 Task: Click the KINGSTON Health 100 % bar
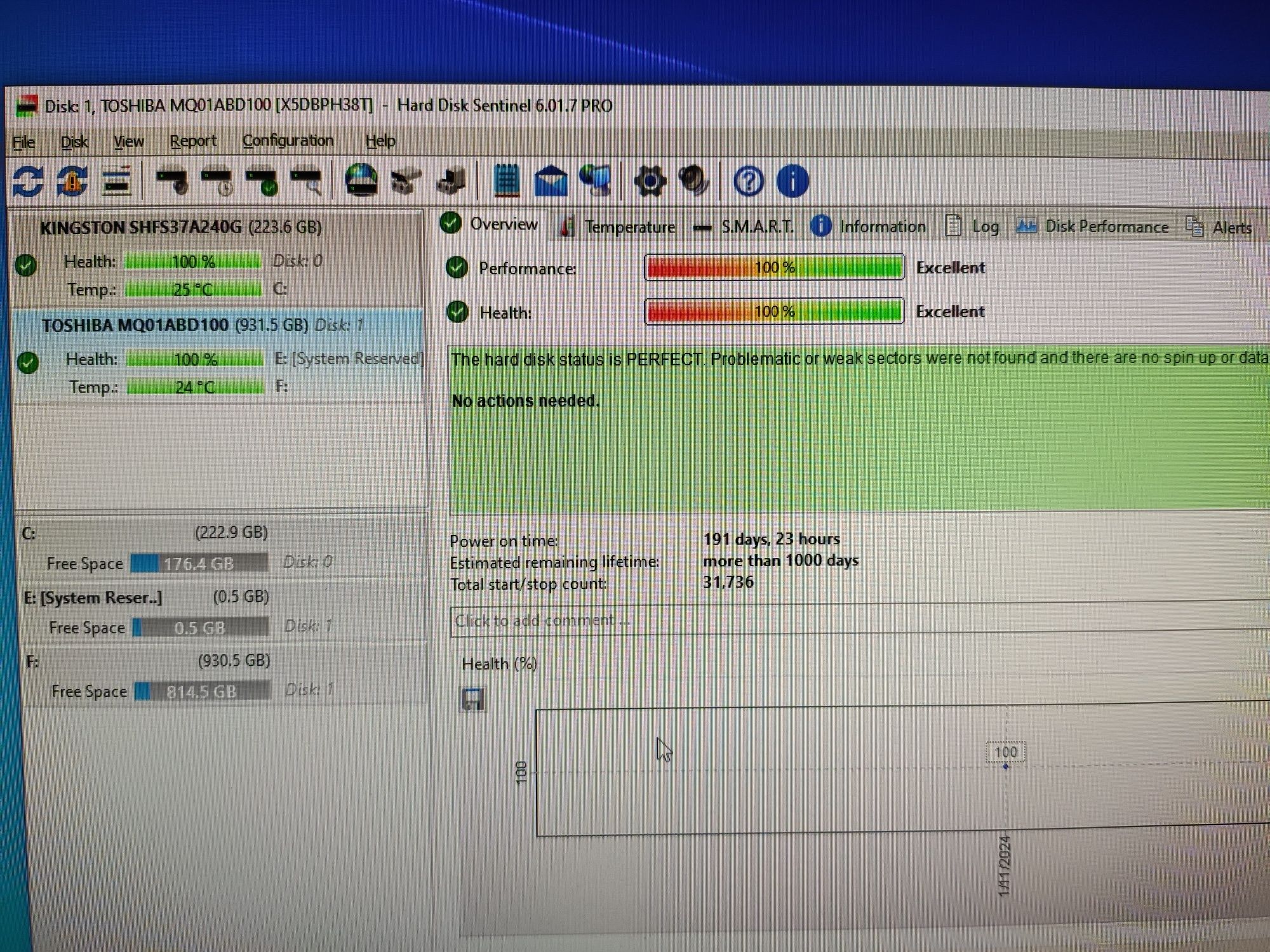pos(193,261)
